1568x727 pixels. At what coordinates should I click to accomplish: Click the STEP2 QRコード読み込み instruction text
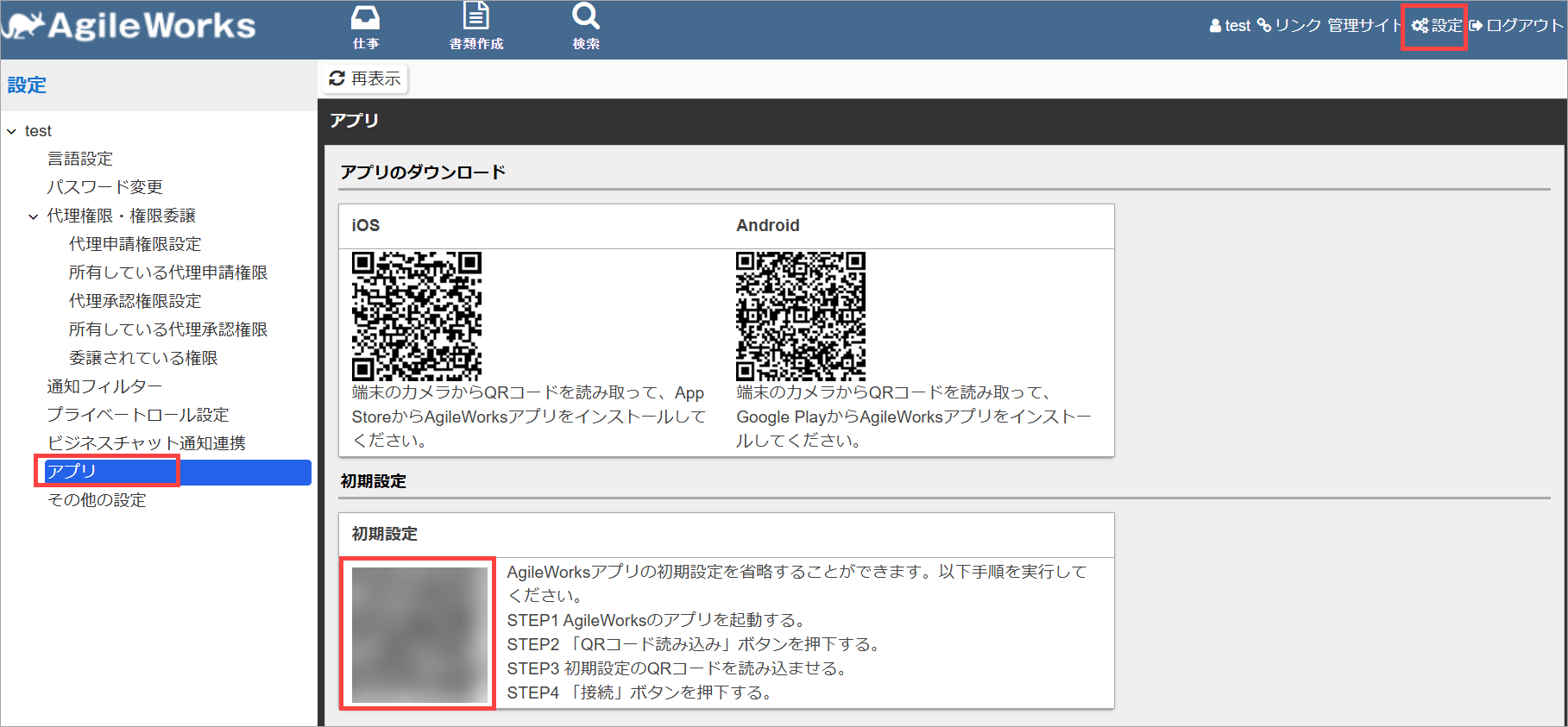tap(696, 644)
